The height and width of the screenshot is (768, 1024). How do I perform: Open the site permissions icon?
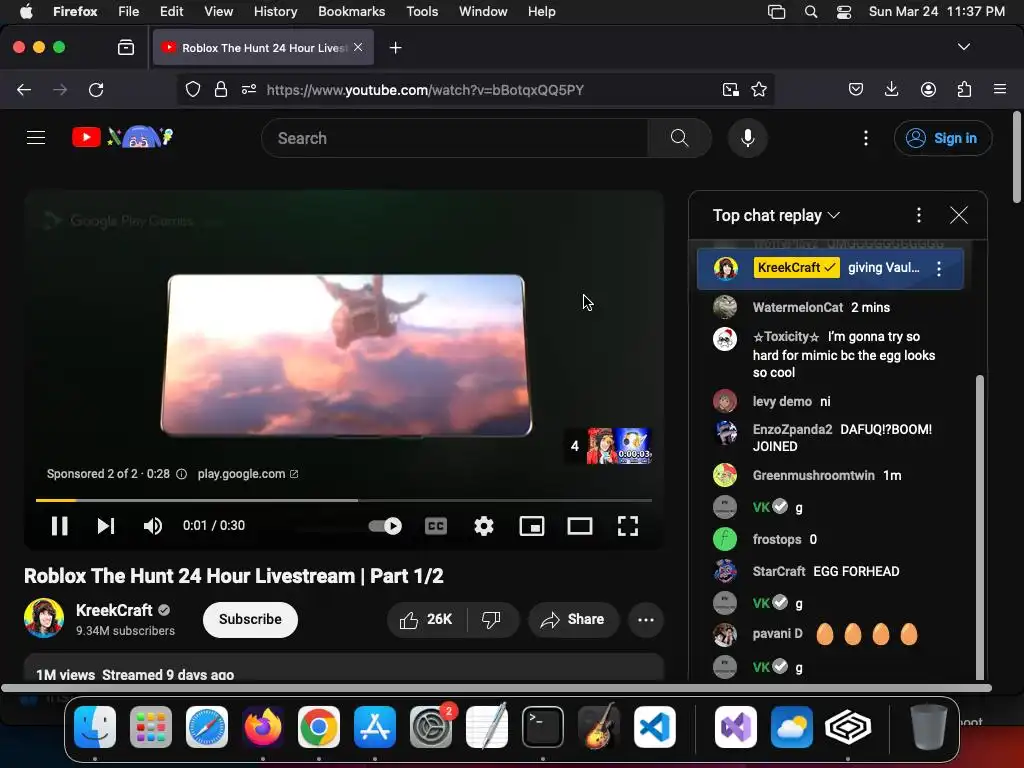pos(249,89)
